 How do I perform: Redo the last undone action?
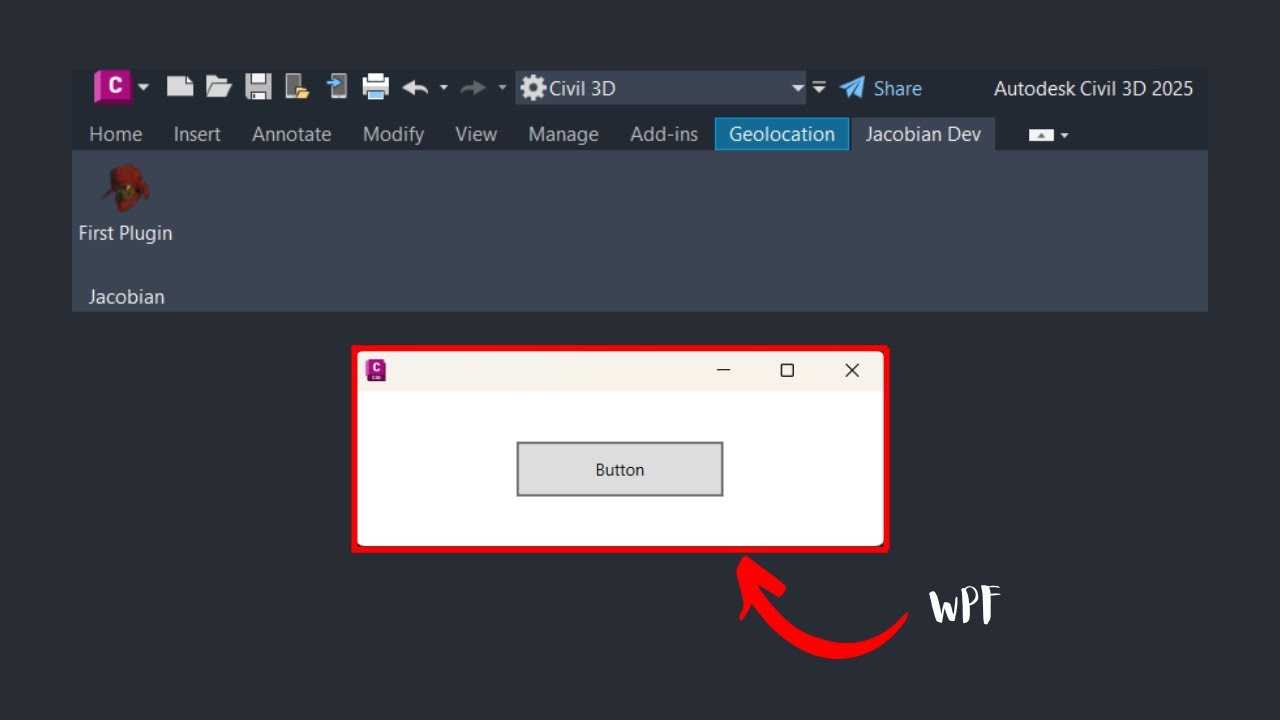click(472, 88)
